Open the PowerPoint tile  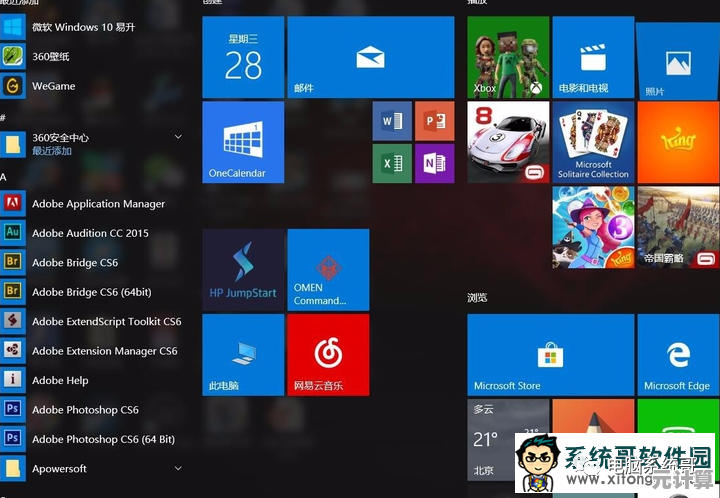[435, 121]
